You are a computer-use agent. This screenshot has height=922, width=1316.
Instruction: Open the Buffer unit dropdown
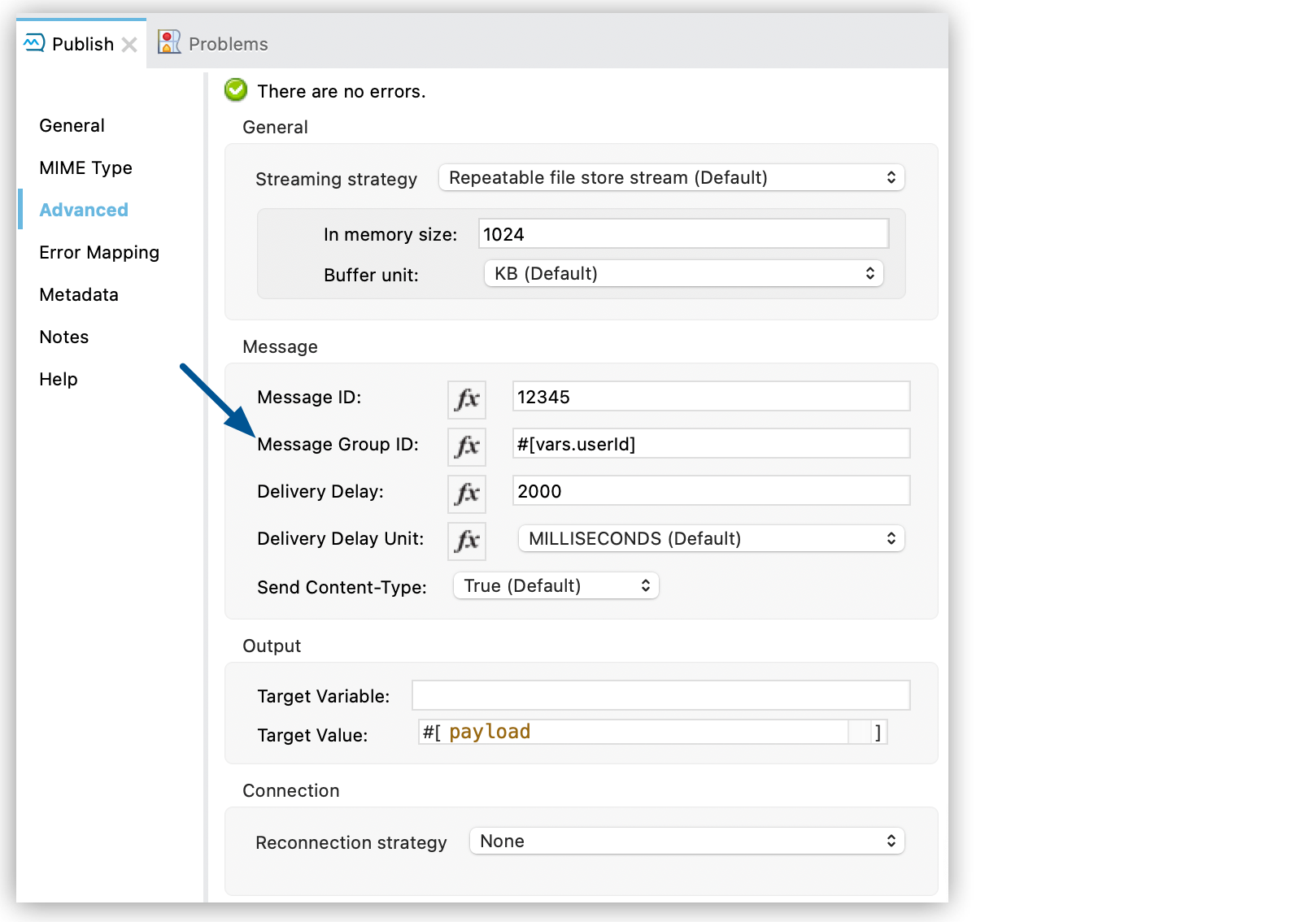tap(683, 273)
